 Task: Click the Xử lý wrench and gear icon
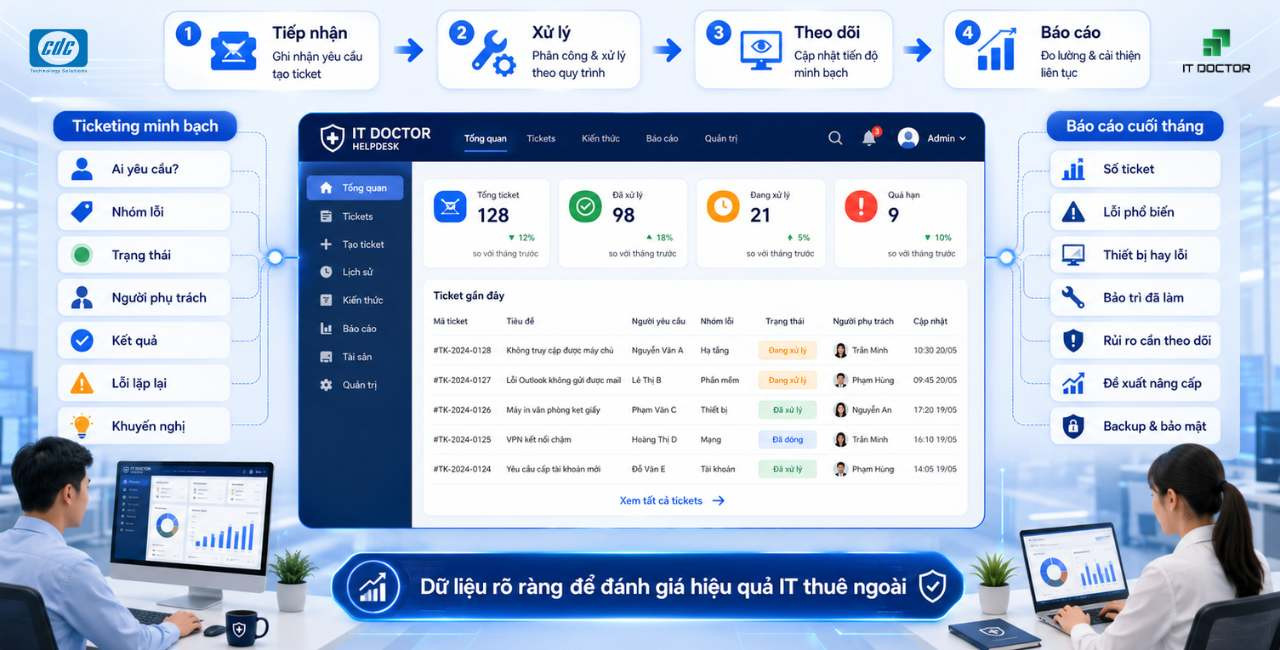click(493, 52)
